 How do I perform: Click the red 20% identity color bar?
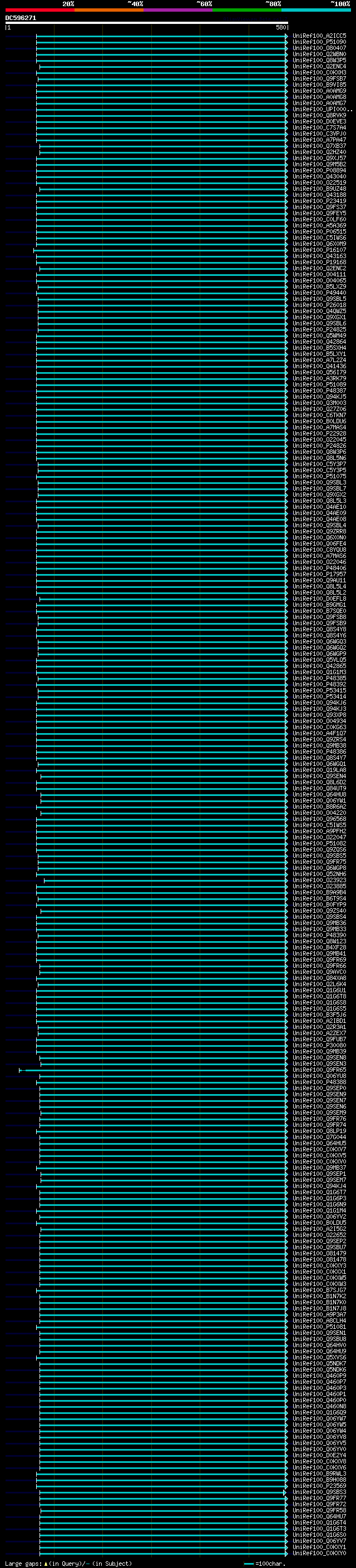click(39, 11)
